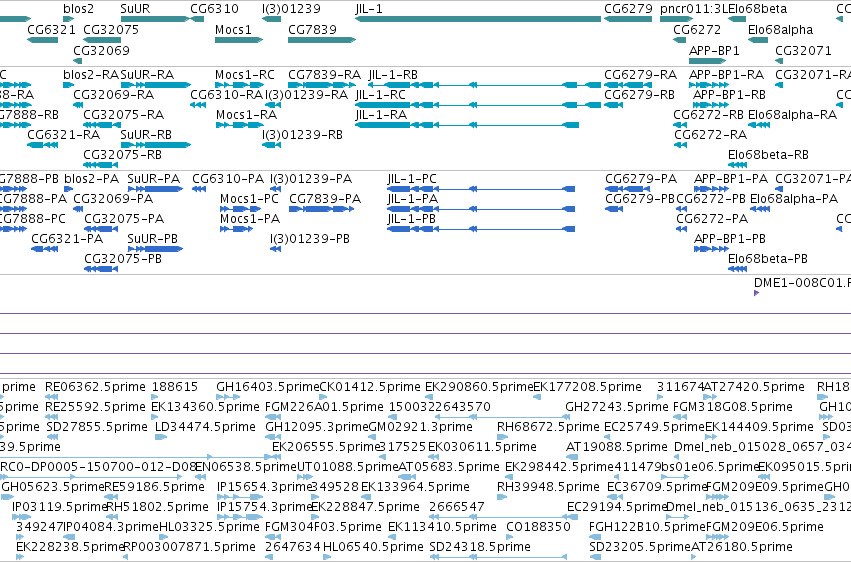Select the CG7839-PA protein
851x562 pixels.
(x=322, y=209)
